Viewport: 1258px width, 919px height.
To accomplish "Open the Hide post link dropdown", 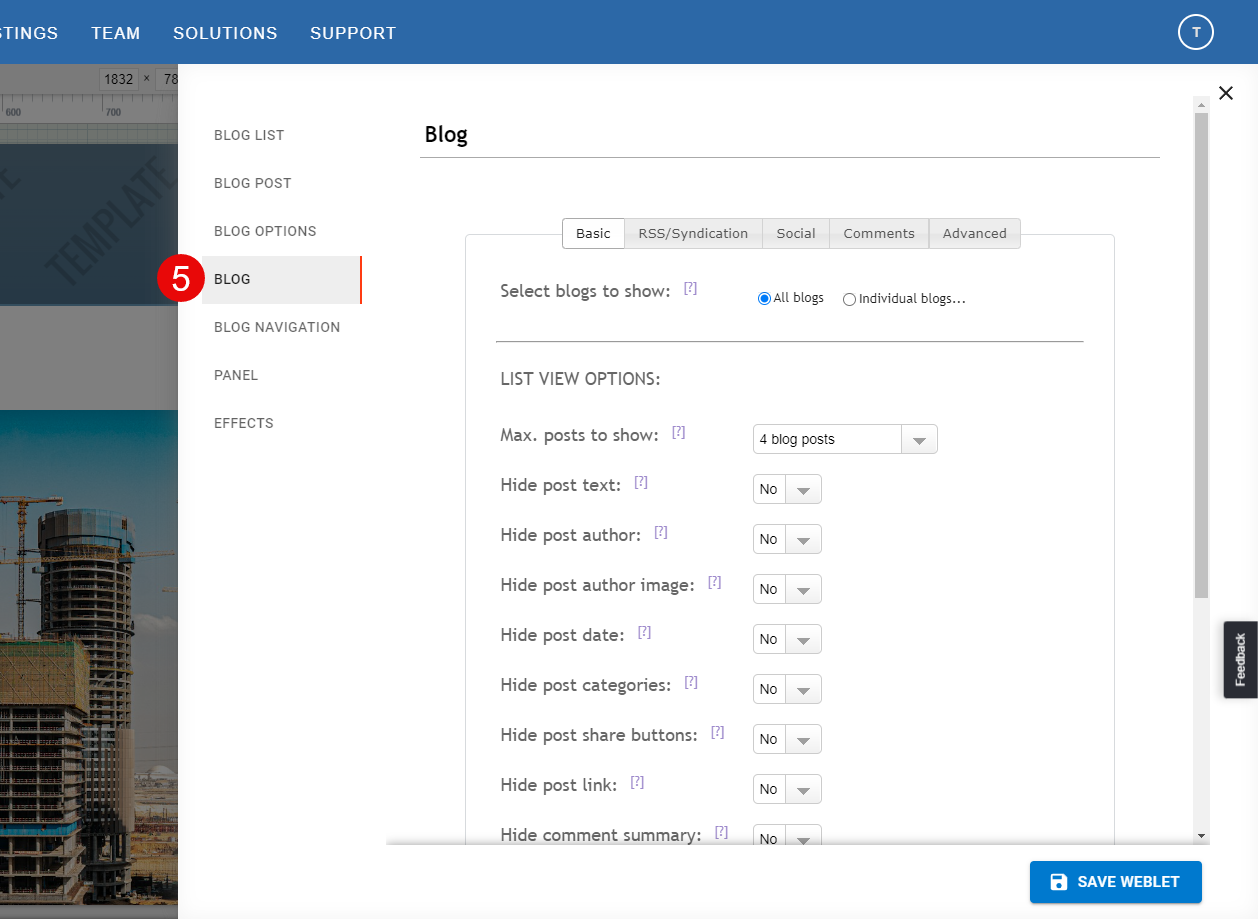I will point(787,789).
